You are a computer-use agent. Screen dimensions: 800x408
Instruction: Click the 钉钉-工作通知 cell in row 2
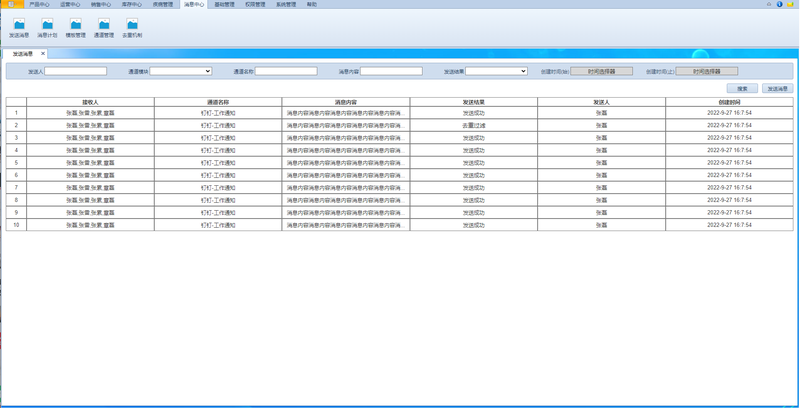tap(218, 125)
